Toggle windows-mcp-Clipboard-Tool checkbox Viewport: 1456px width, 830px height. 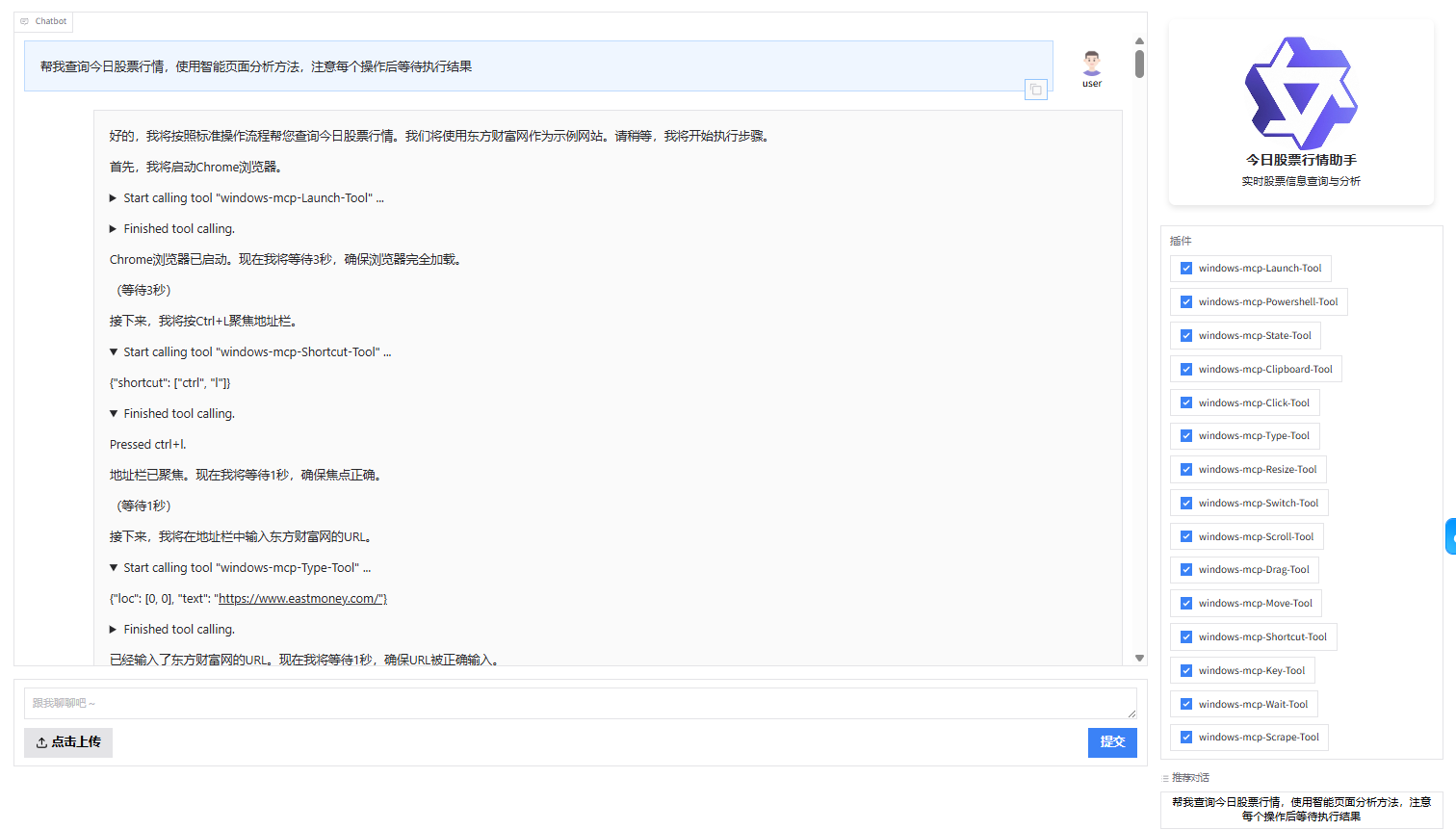pos(1186,370)
